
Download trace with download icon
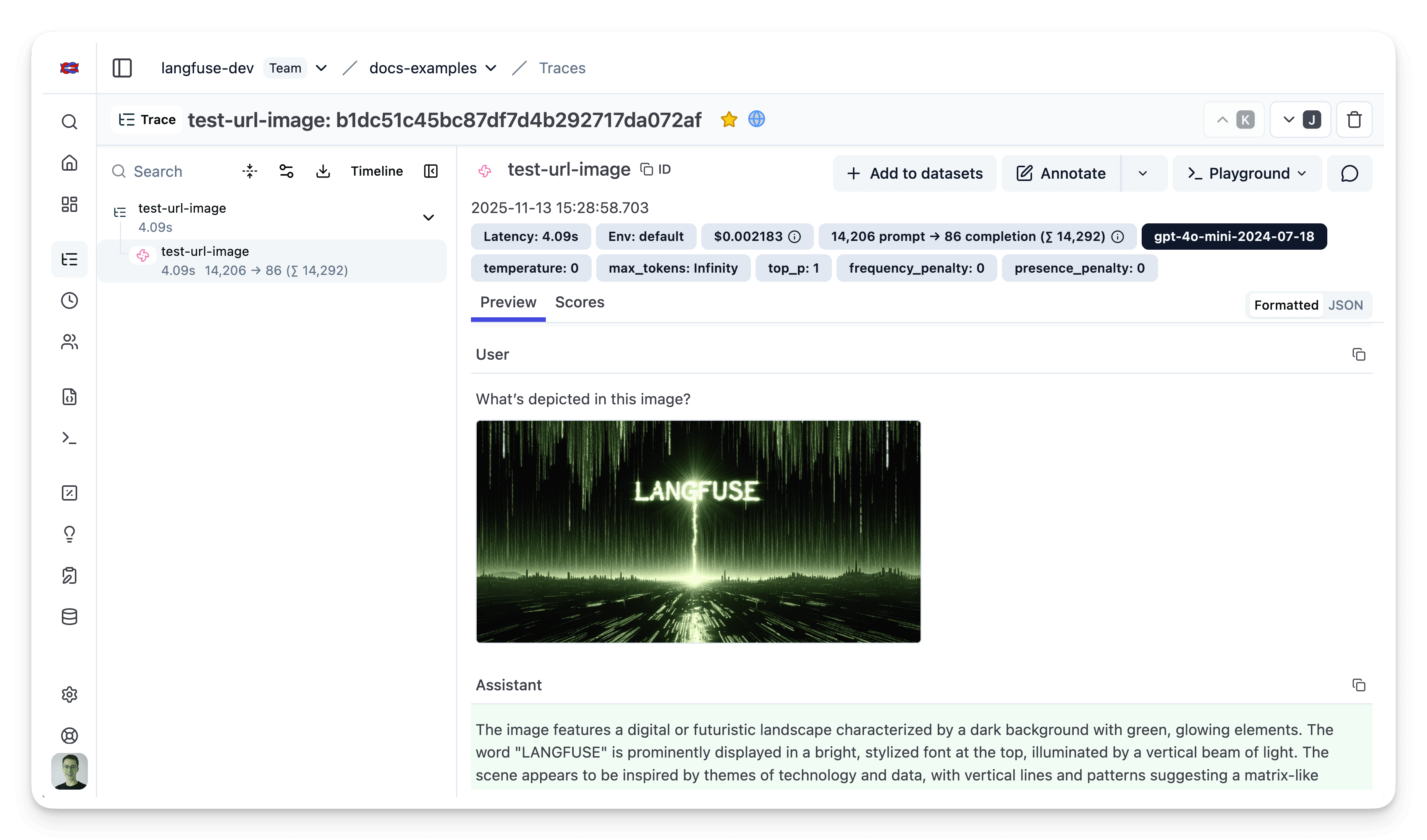coord(323,171)
